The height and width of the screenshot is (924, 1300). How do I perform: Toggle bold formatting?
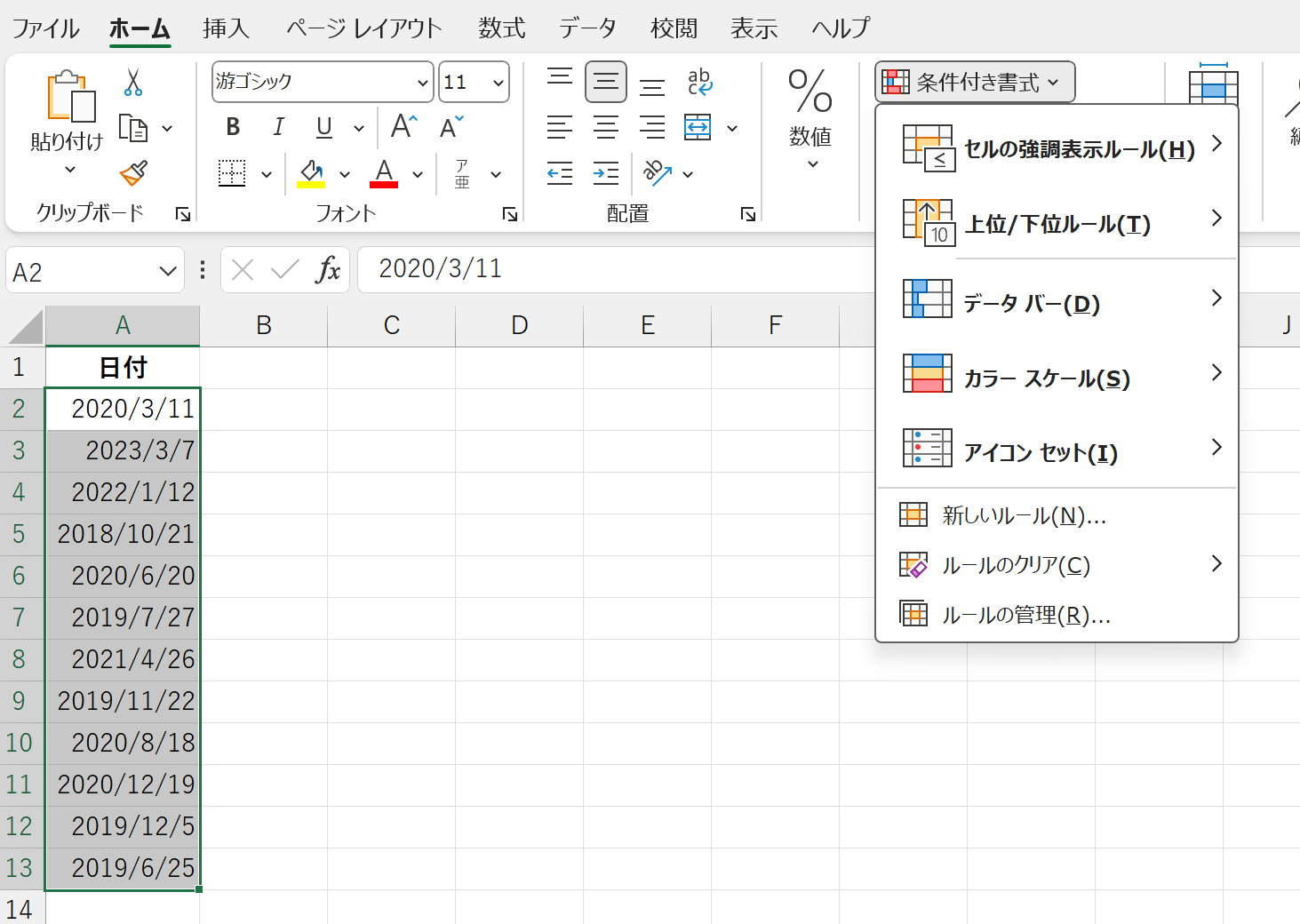point(233,128)
